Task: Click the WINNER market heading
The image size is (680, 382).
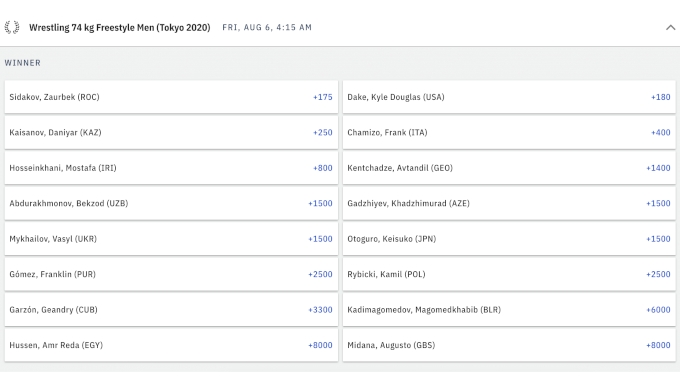Action: point(23,63)
